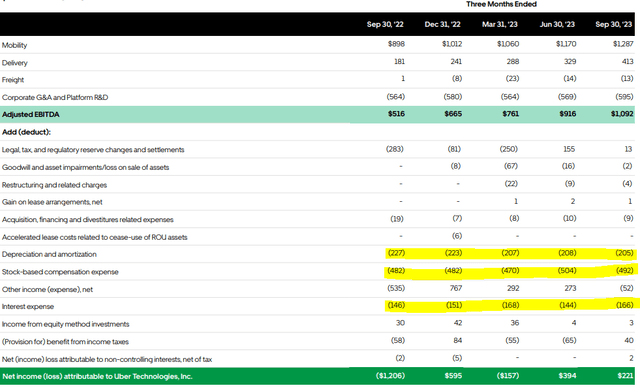The height and width of the screenshot is (388, 640).
Task: Select the Dec 31, '22 column header
Action: pyautogui.click(x=442, y=24)
